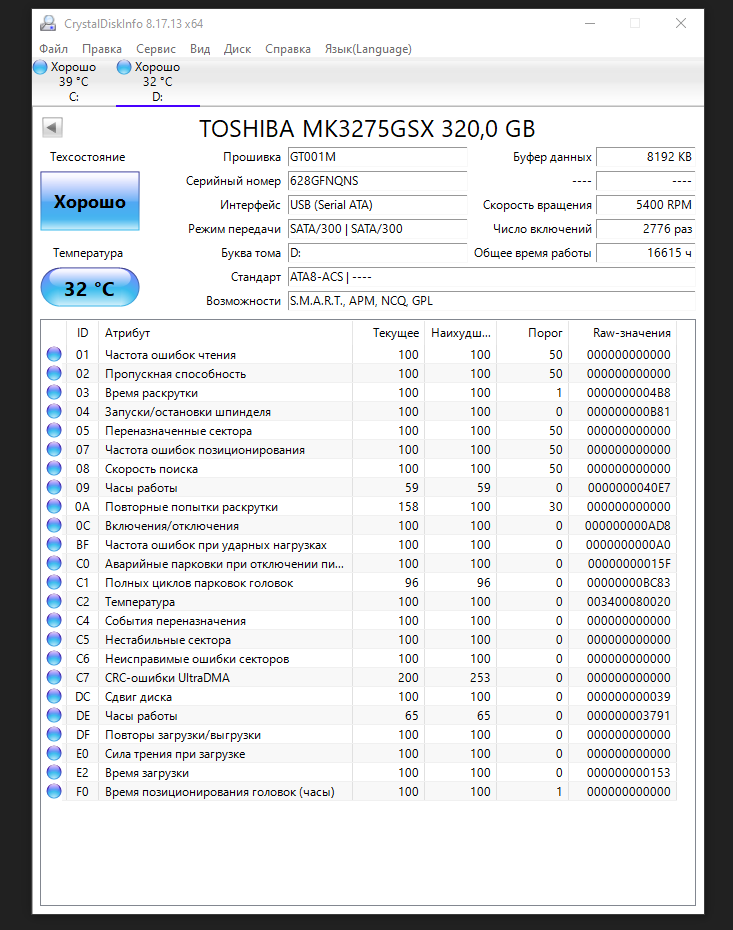Screen dimensions: 733x930
Task: Open the Язык(Language) menu
Action: point(368,49)
